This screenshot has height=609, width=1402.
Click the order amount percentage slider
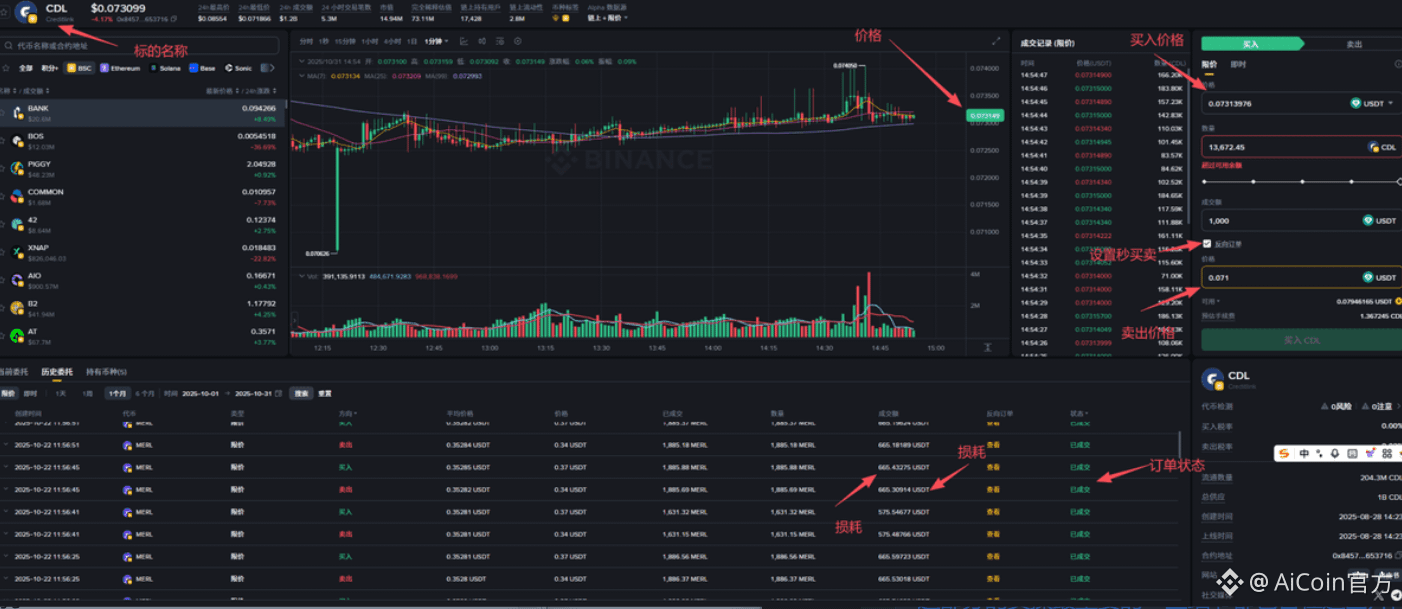(x=1301, y=182)
